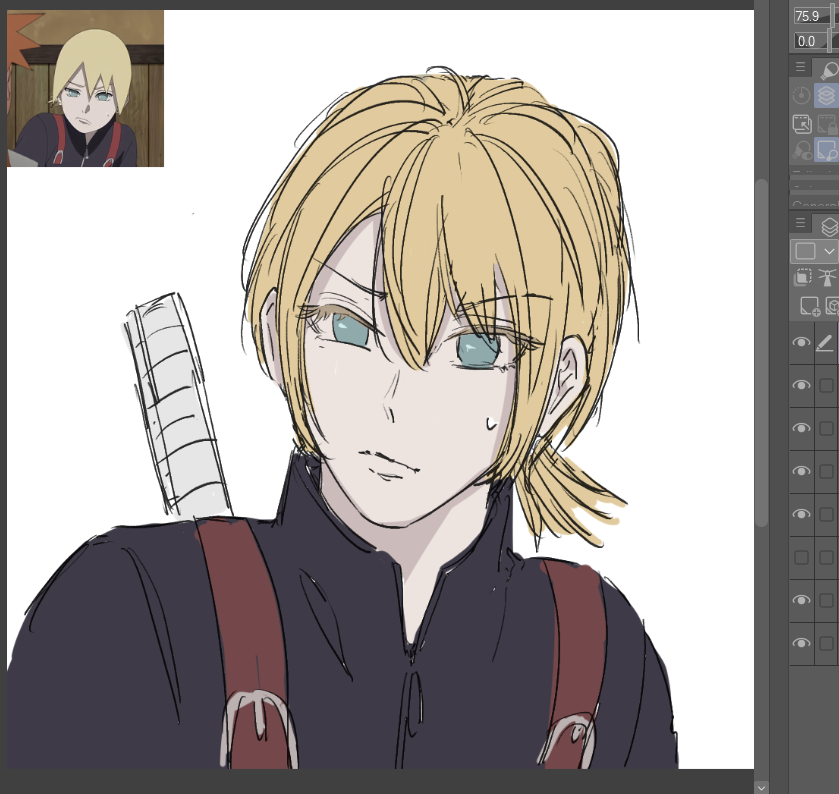Select the flashlight-shaped palette tab icon
This screenshot has width=839, height=794.
click(828, 69)
